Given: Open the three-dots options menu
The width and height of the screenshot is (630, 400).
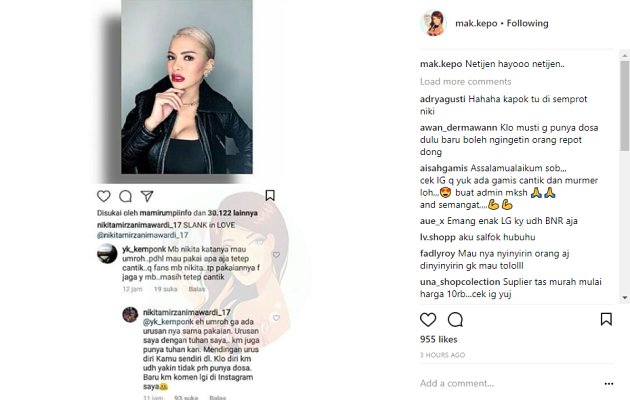Looking at the screenshot, I should 609,384.
